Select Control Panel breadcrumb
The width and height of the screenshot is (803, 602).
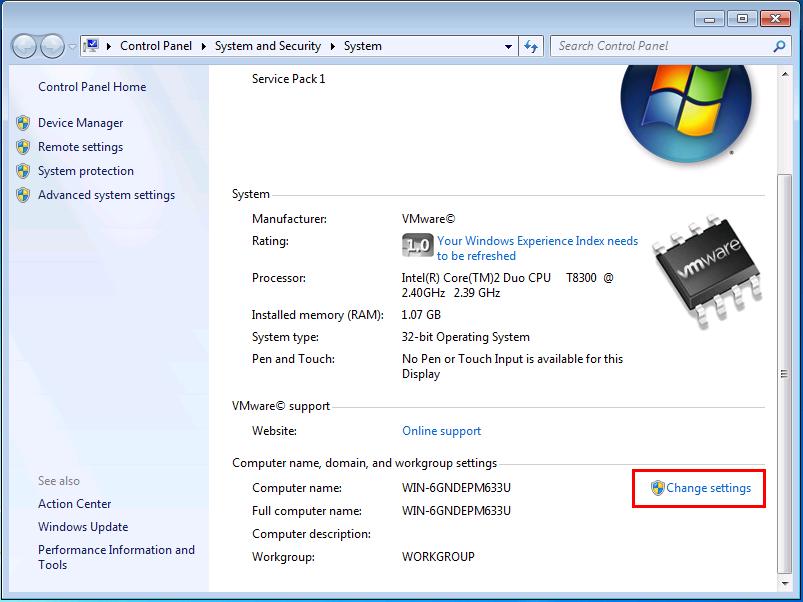(x=156, y=46)
